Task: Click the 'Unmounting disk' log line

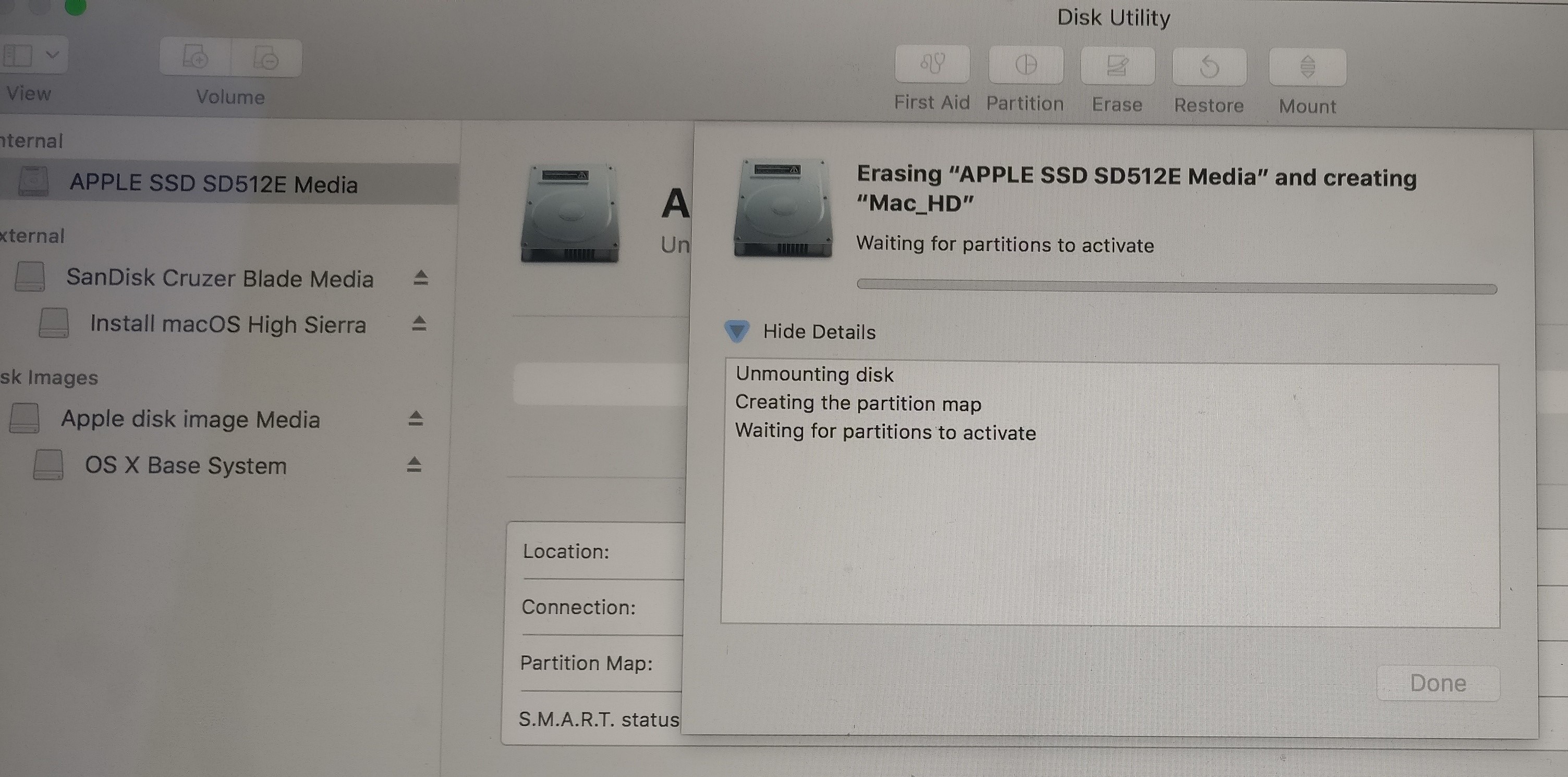Action: tap(815, 374)
